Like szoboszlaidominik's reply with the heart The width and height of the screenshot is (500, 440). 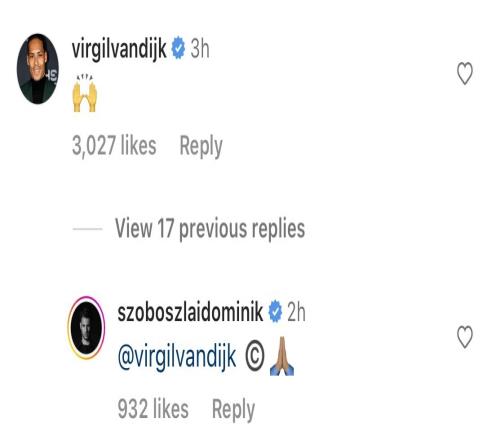(x=465, y=337)
